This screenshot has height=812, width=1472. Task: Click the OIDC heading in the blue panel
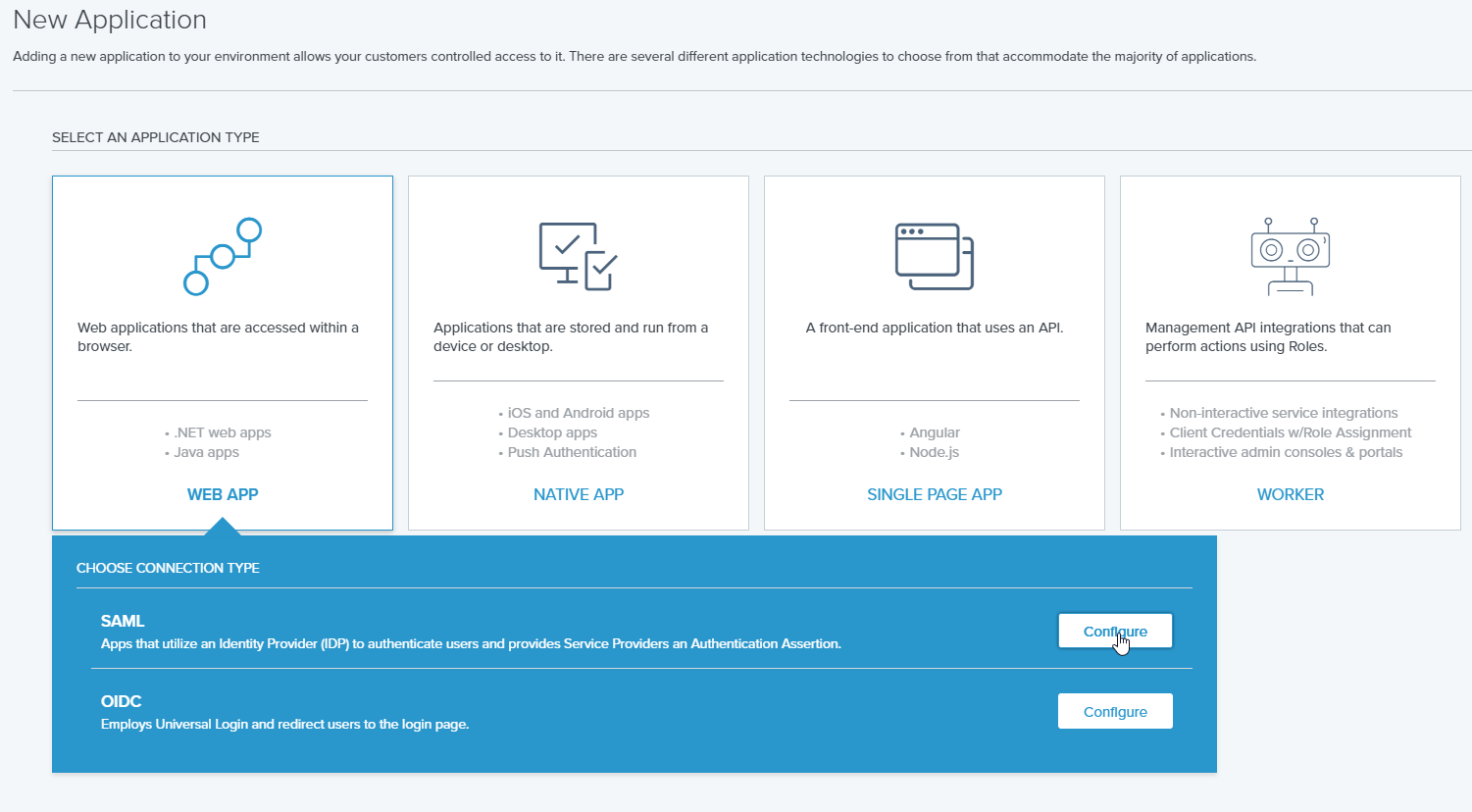[x=121, y=701]
